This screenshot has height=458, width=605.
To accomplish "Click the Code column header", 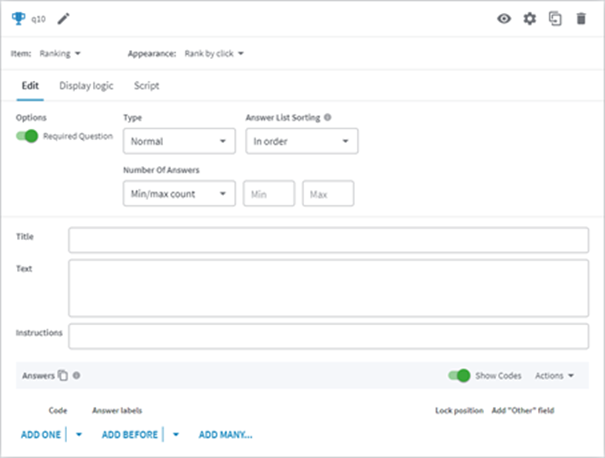I will tap(58, 410).
